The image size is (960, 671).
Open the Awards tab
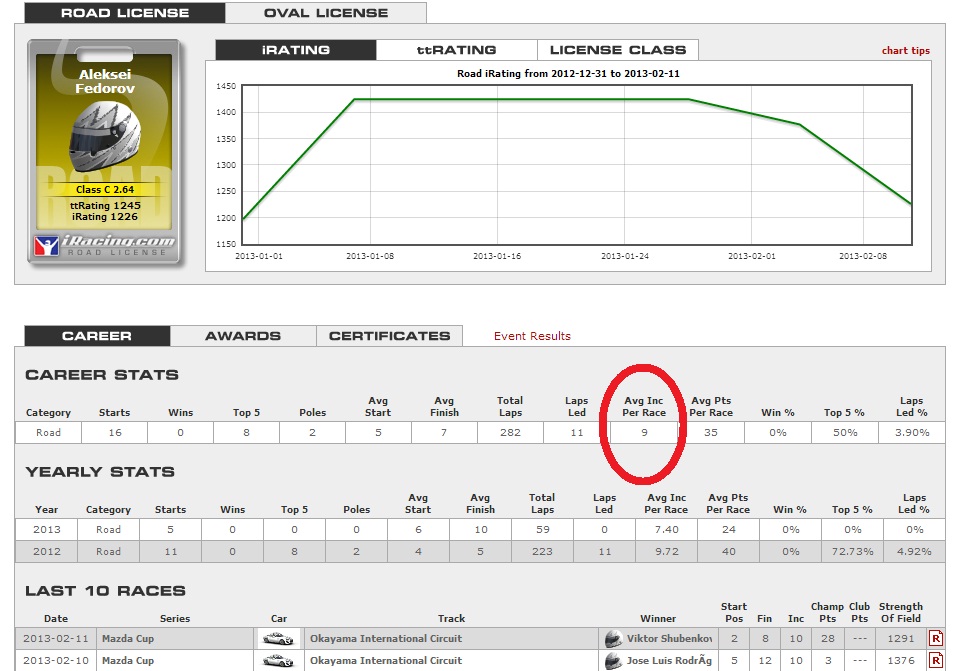coord(243,336)
